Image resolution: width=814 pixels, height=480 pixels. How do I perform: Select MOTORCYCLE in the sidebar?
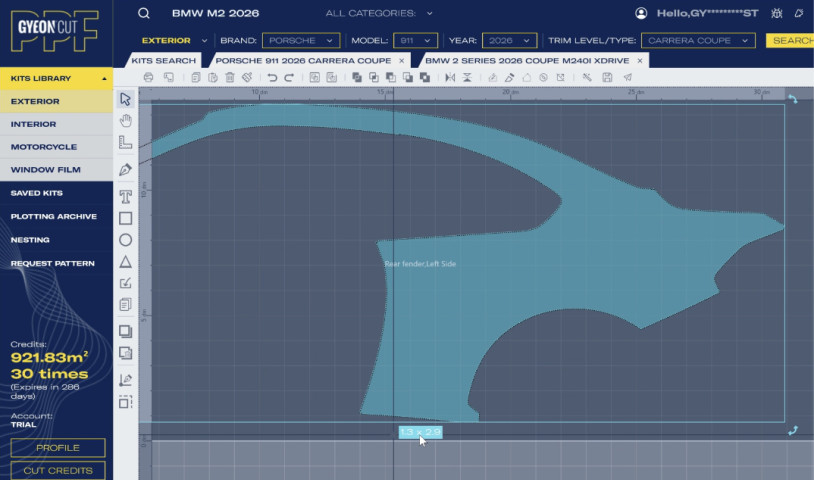pos(56,147)
